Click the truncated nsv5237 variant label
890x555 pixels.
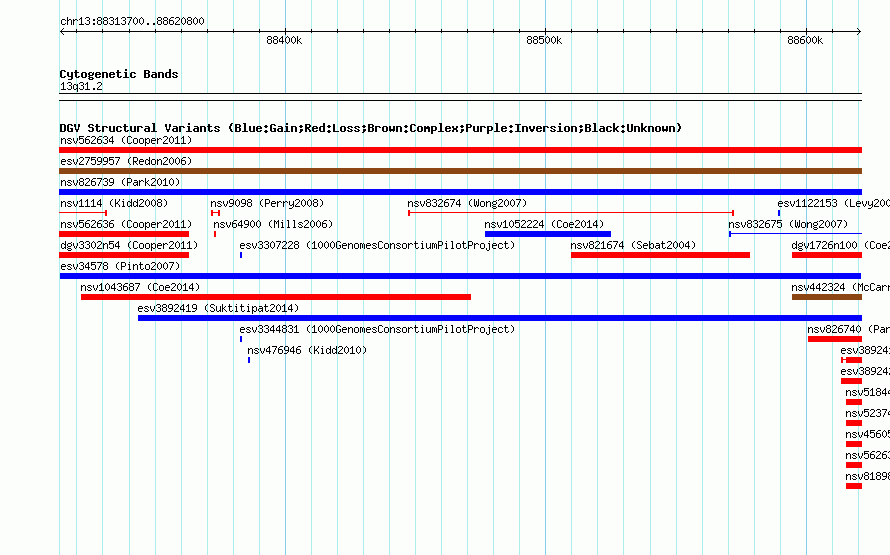(x=867, y=413)
